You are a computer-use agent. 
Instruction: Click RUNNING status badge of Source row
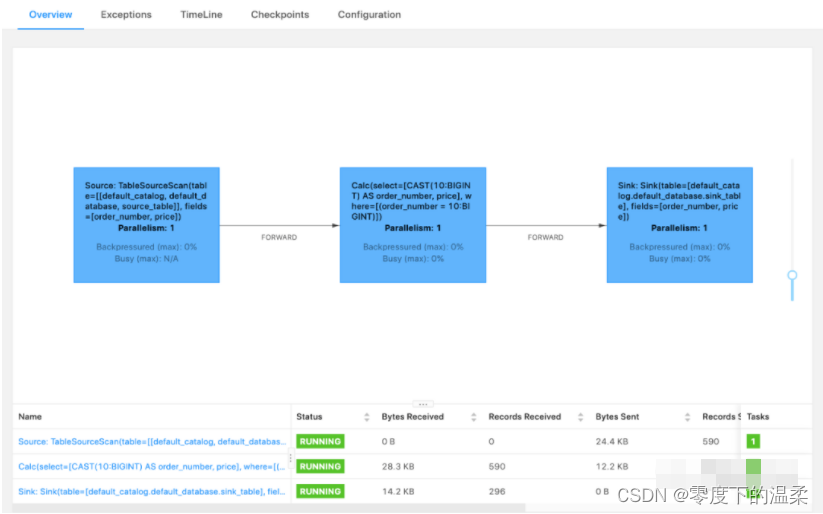click(320, 442)
